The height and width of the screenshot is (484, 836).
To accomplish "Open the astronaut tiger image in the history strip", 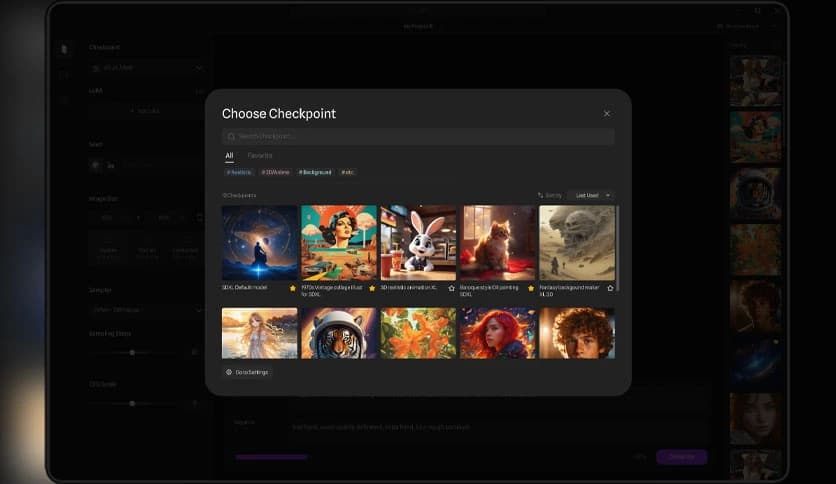I will (x=755, y=193).
